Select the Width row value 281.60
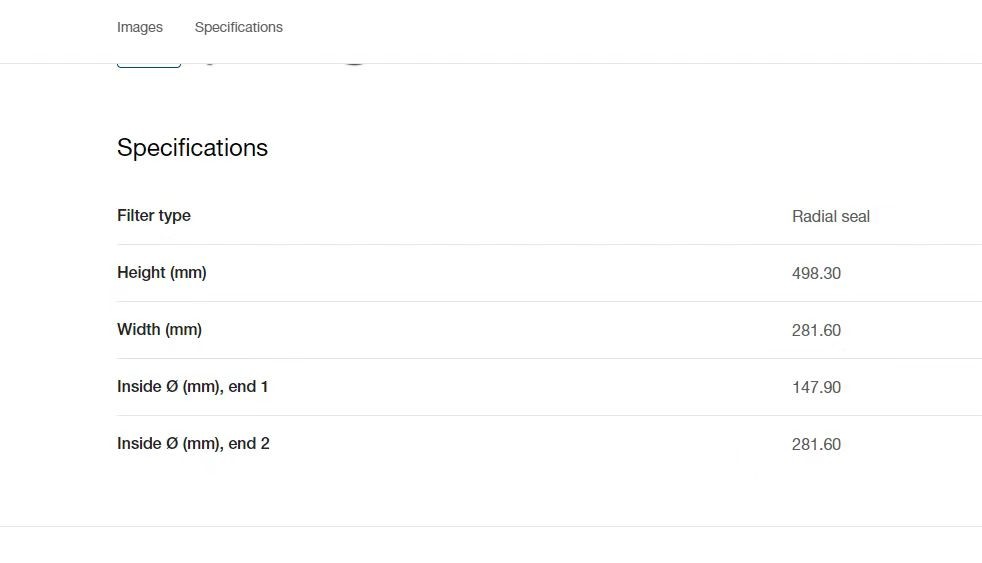 (816, 331)
